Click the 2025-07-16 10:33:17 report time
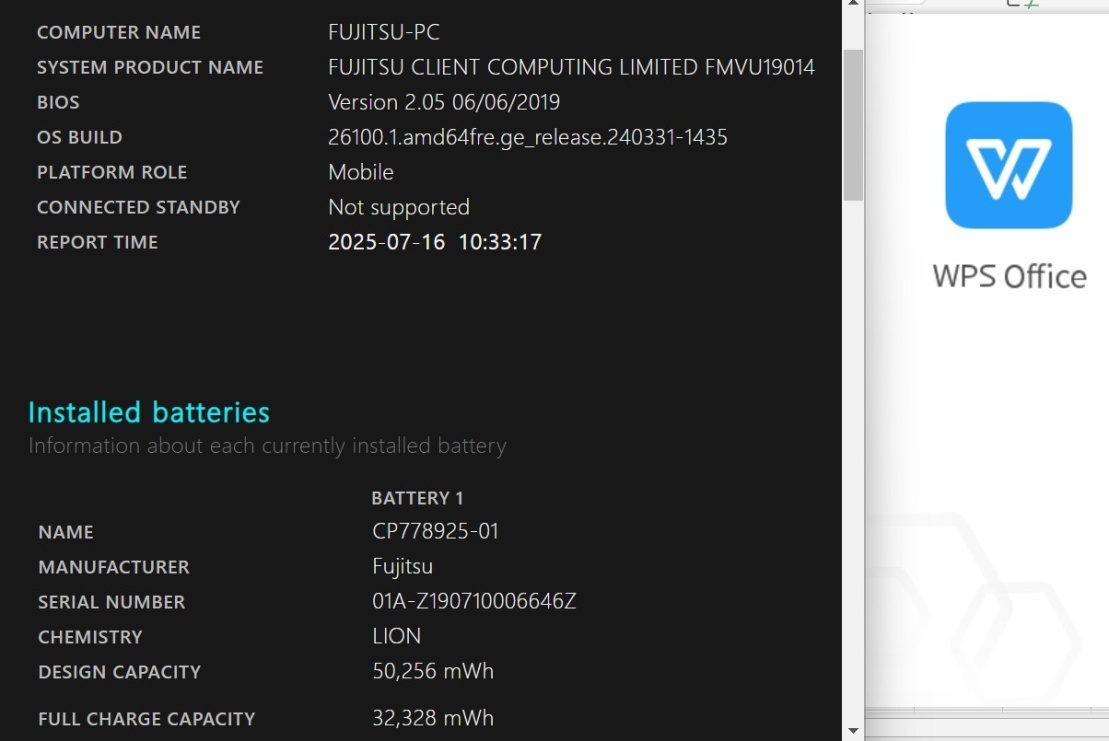The width and height of the screenshot is (1109, 741). click(435, 242)
